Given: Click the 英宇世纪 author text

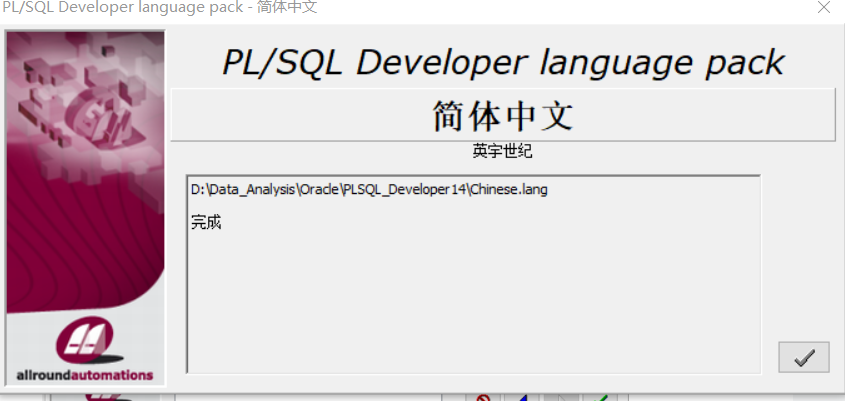Looking at the screenshot, I should [502, 152].
